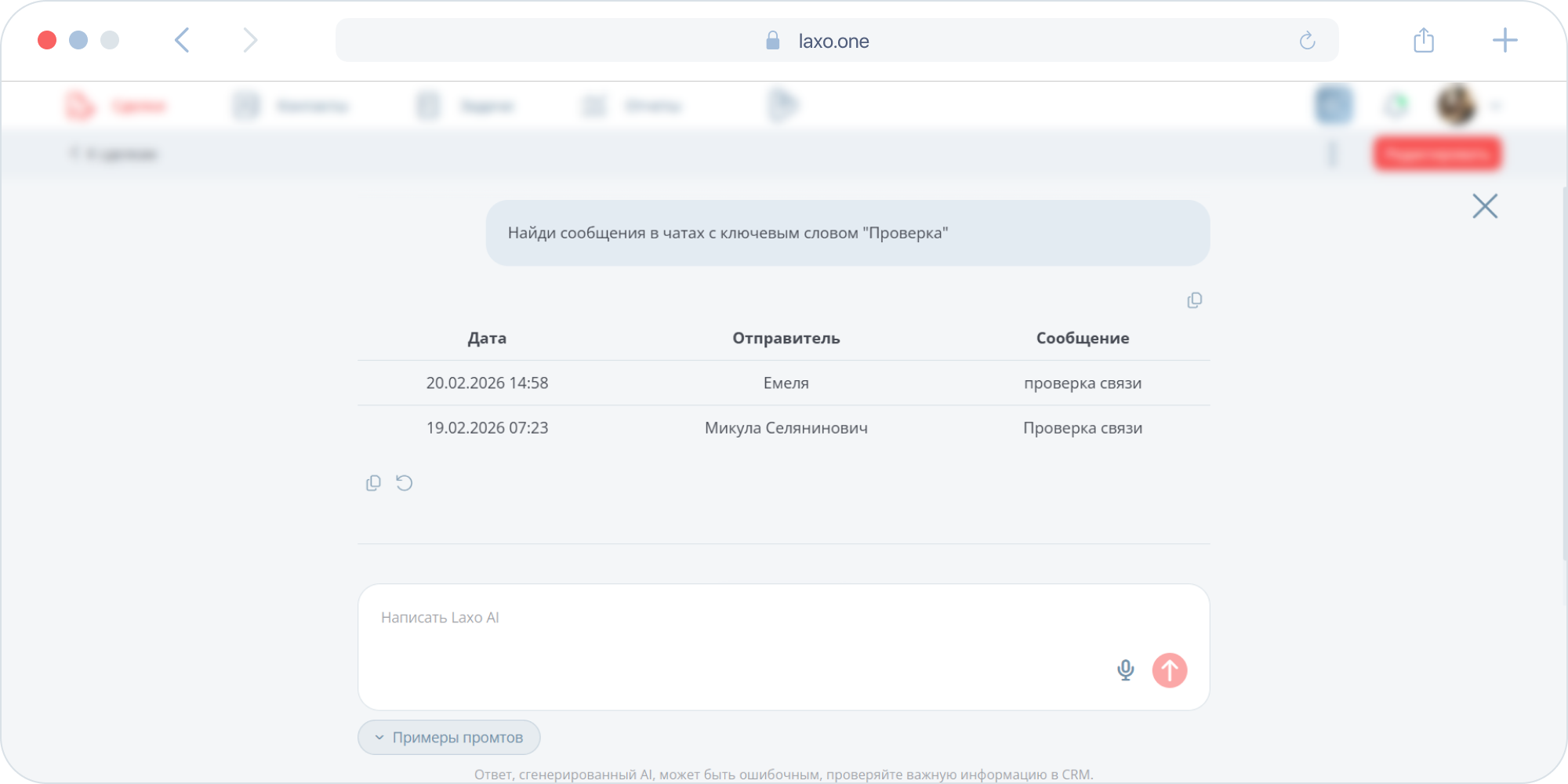This screenshot has width=1568, height=784.
Task: Close the Laxo AI chat panel
Action: (x=1484, y=206)
